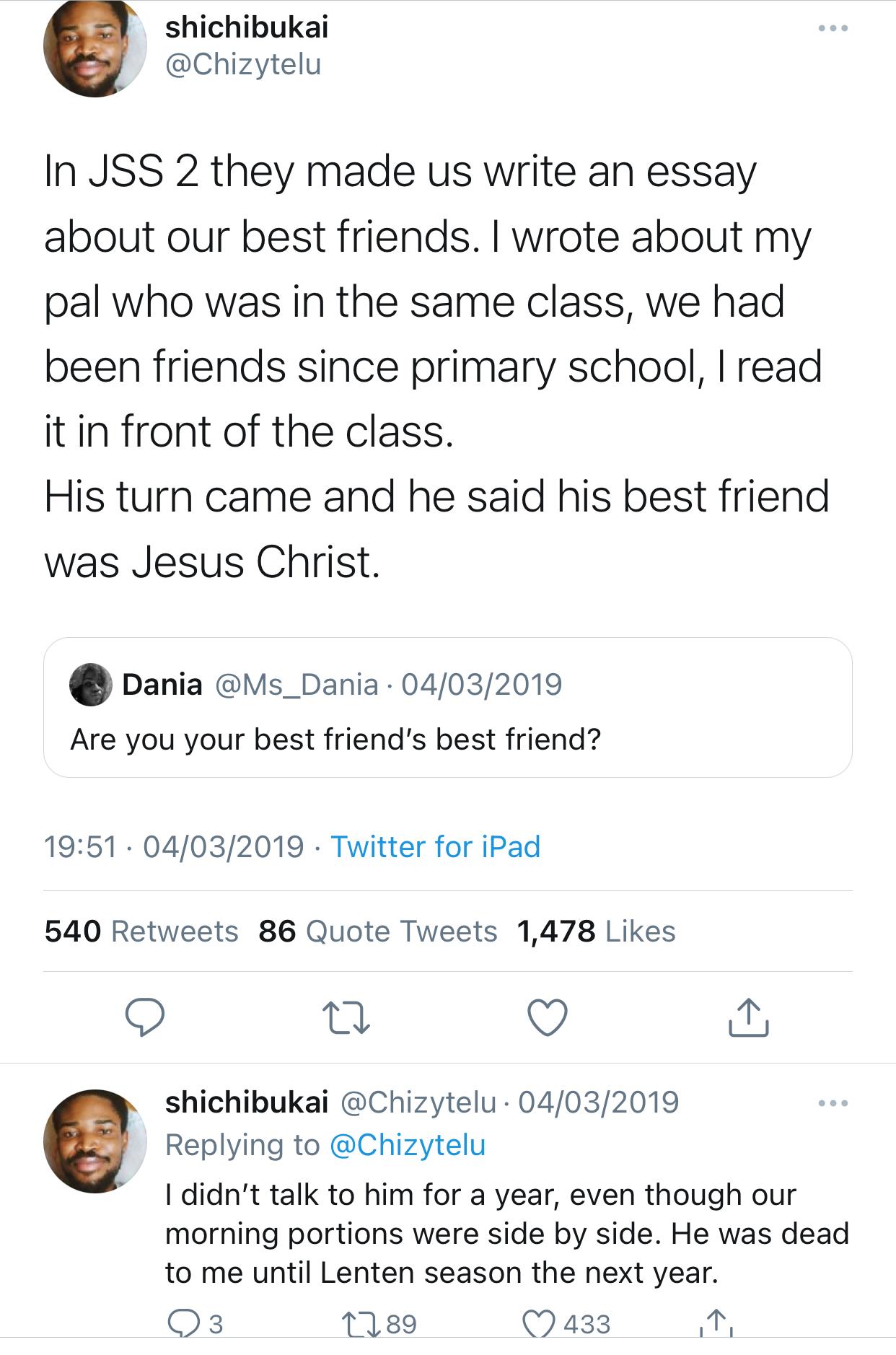Open the reply tweet's three-dot more menu
This screenshot has height=1355, width=896.
click(x=833, y=1103)
